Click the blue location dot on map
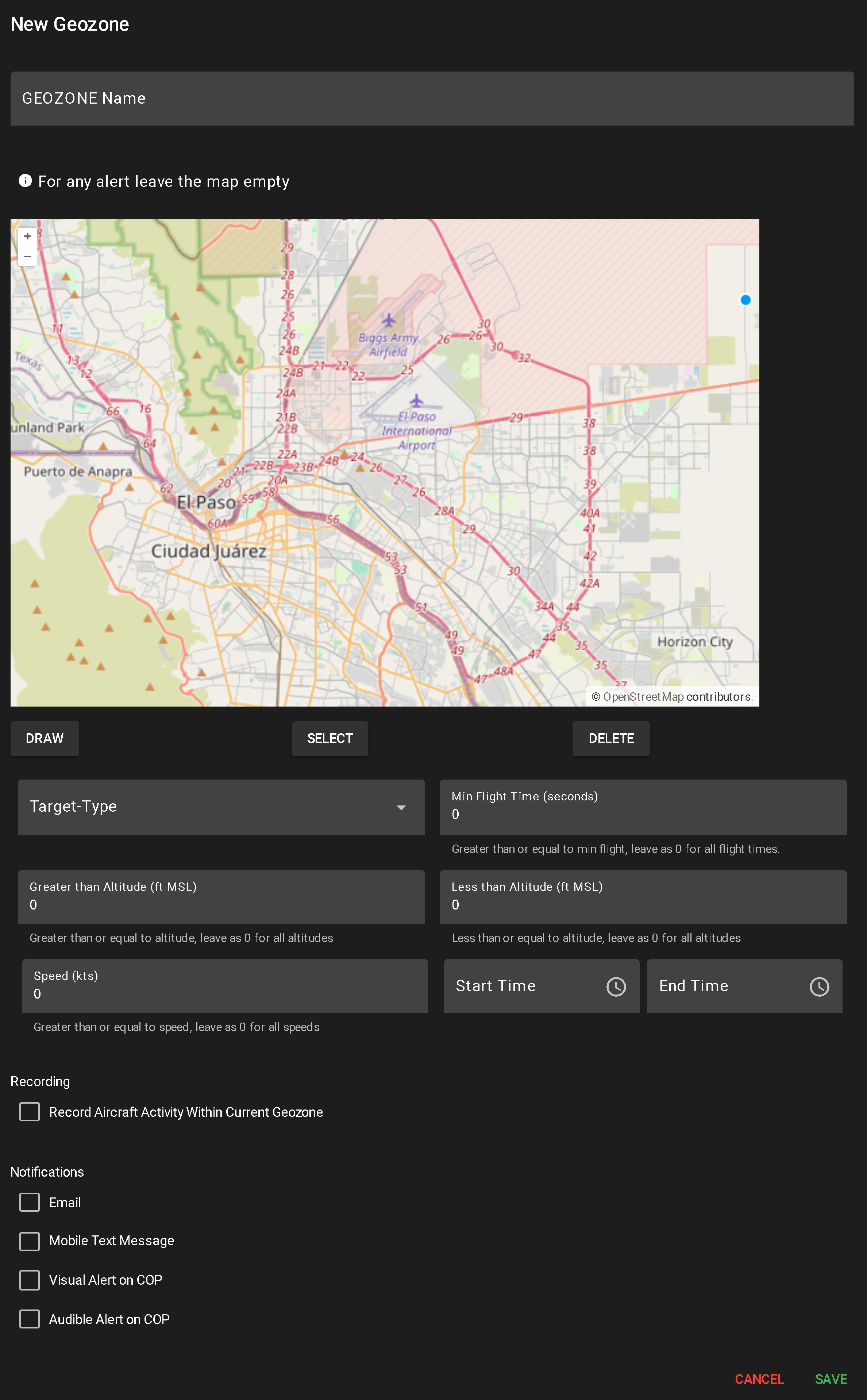 745,300
